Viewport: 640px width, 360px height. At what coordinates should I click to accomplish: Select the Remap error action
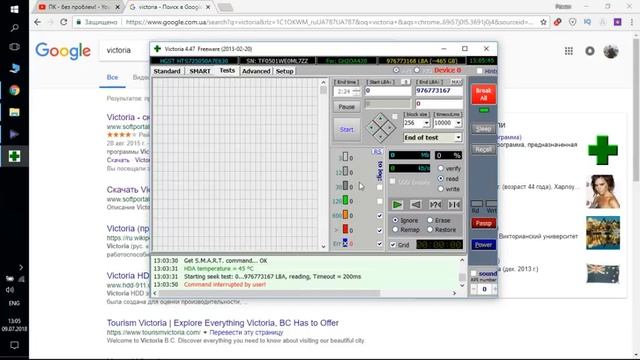(x=395, y=230)
